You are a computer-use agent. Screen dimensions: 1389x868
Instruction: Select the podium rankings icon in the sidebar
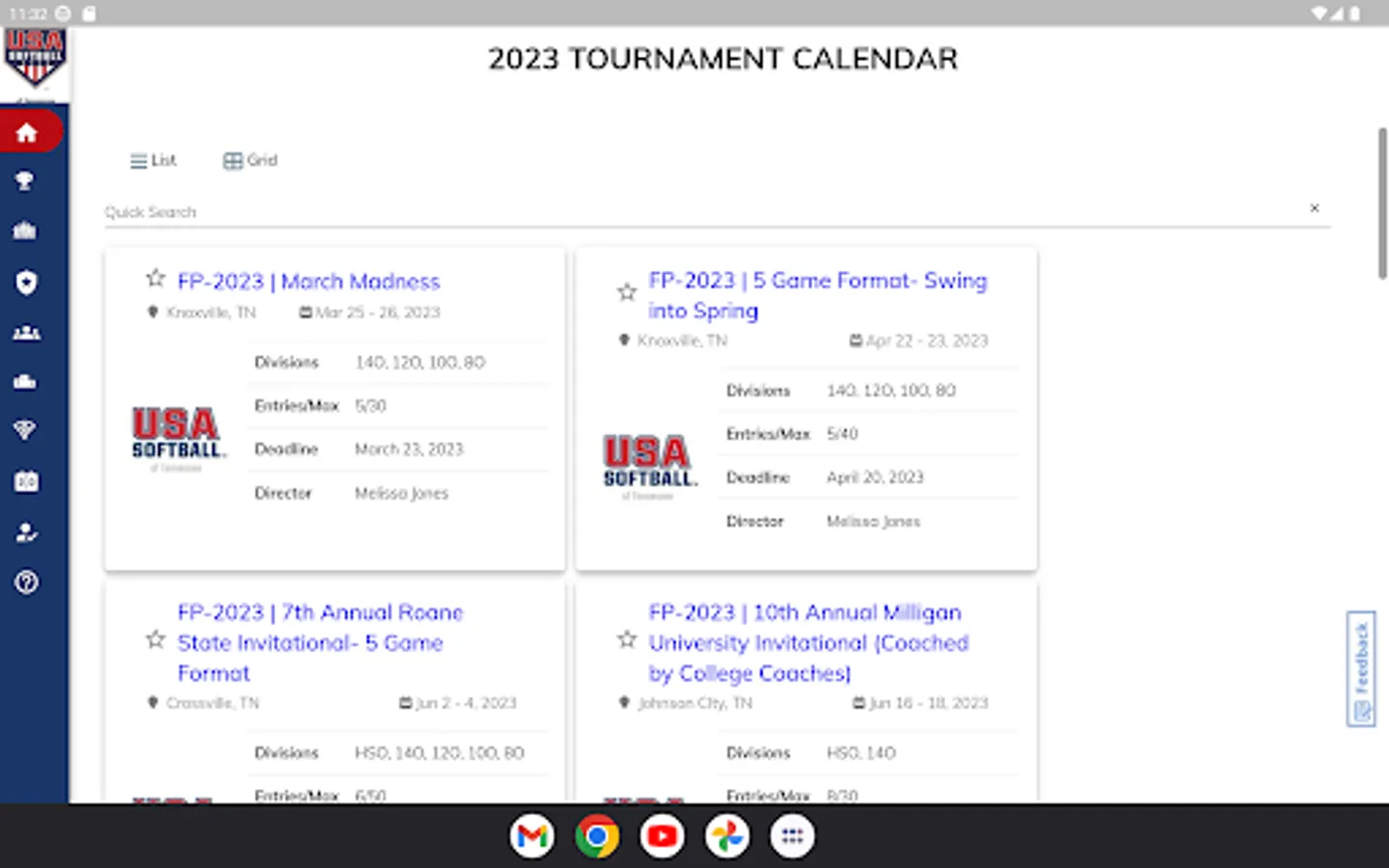pyautogui.click(x=26, y=382)
